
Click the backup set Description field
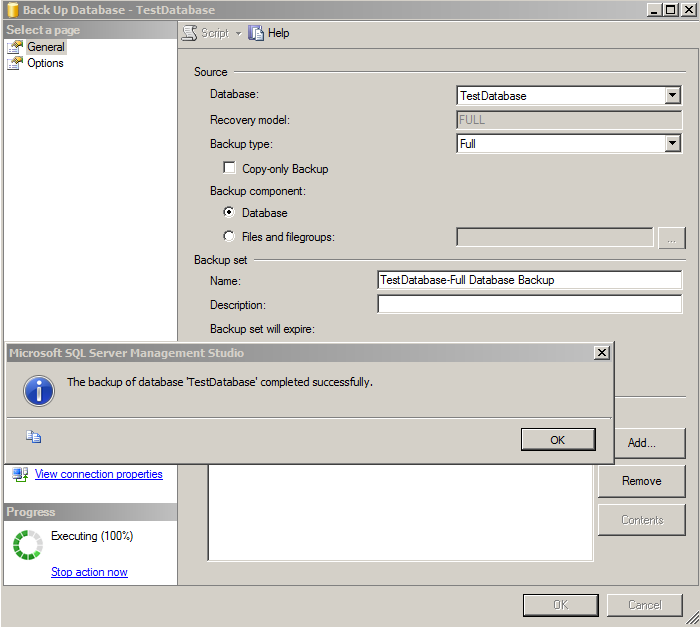pos(529,304)
